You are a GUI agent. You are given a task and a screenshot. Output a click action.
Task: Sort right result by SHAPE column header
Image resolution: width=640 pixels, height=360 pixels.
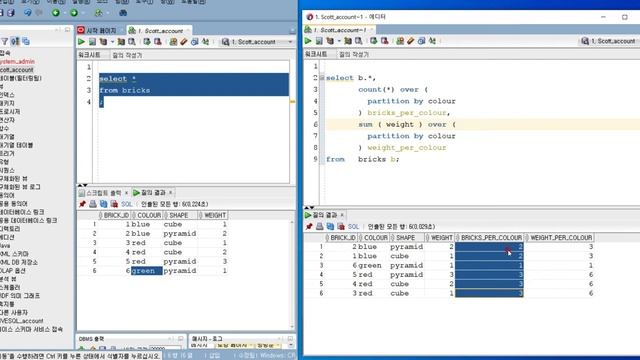406,238
